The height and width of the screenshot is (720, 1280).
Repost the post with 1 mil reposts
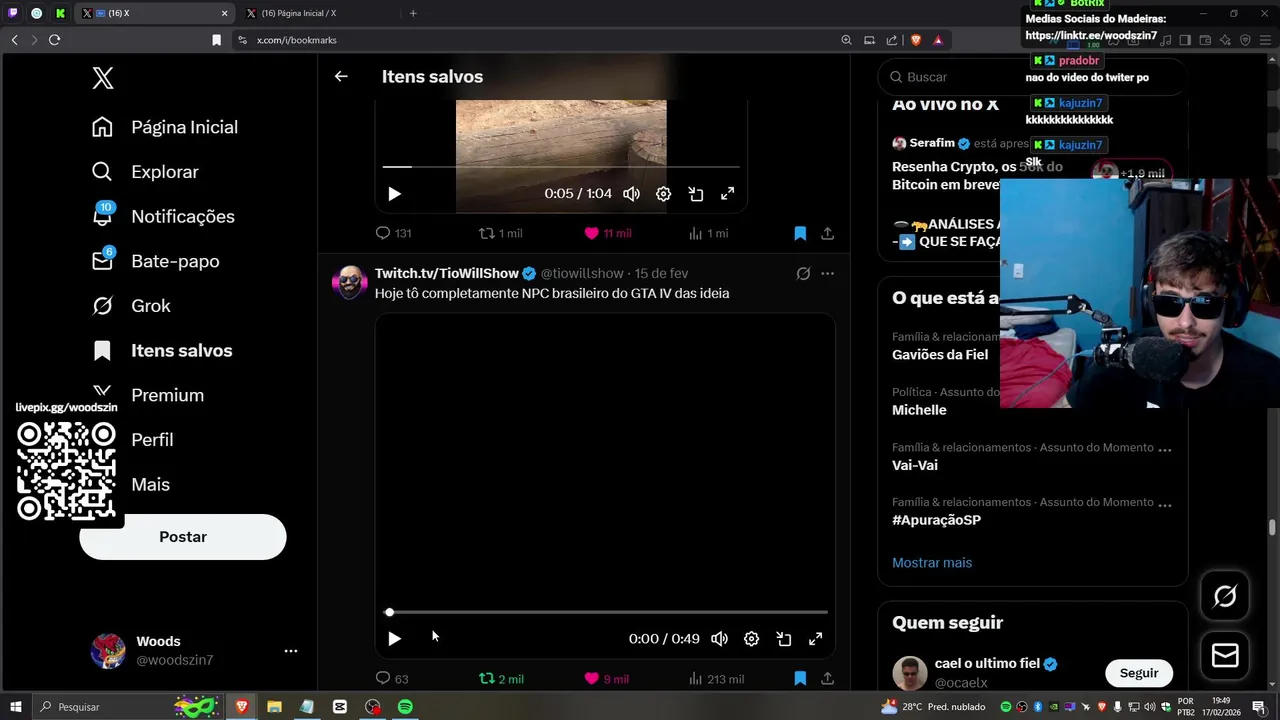500,233
